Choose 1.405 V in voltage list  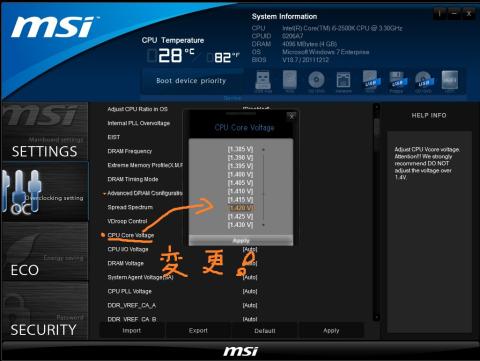pos(240,183)
